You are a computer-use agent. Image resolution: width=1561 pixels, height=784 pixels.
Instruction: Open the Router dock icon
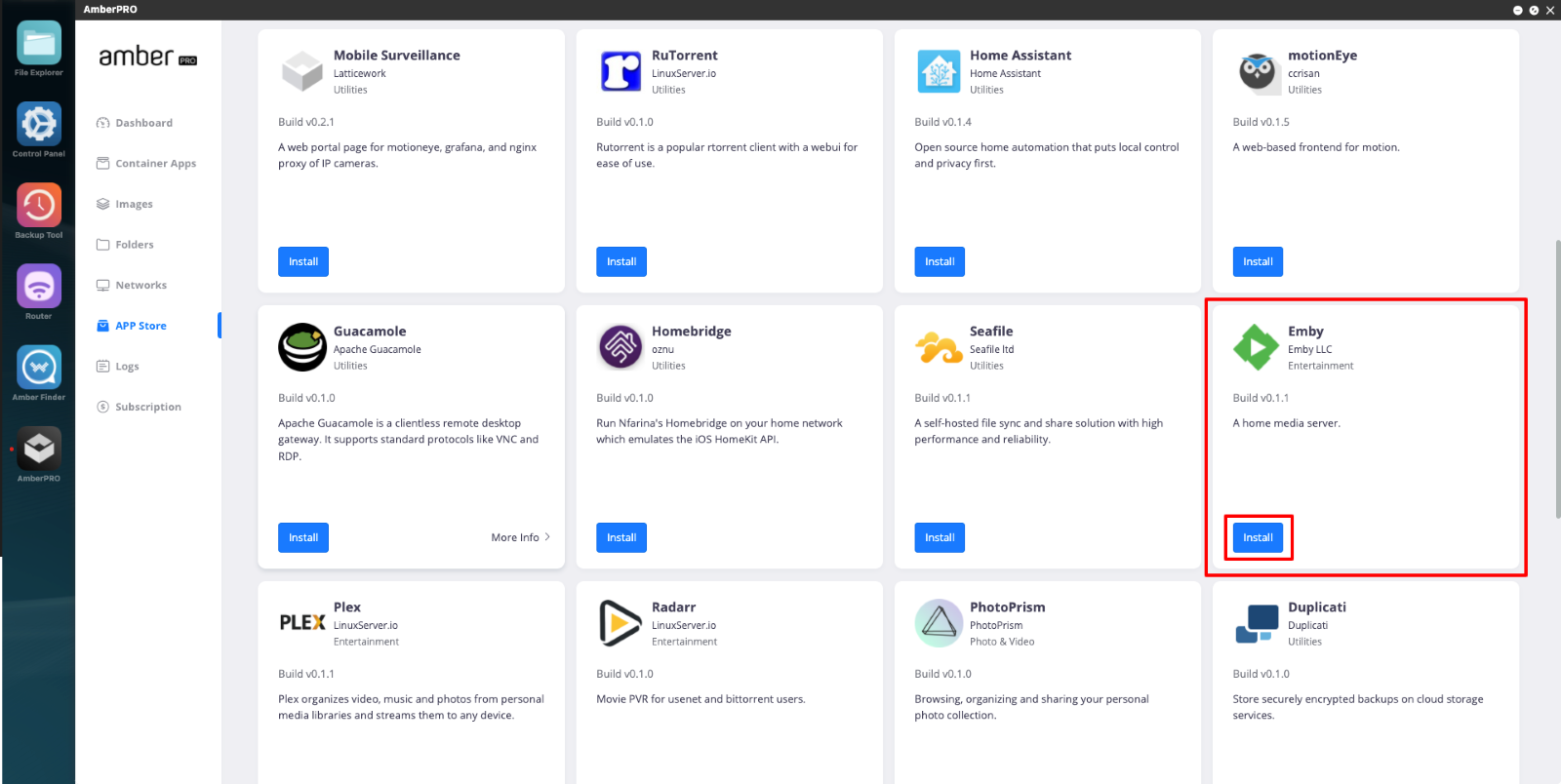pos(39,287)
